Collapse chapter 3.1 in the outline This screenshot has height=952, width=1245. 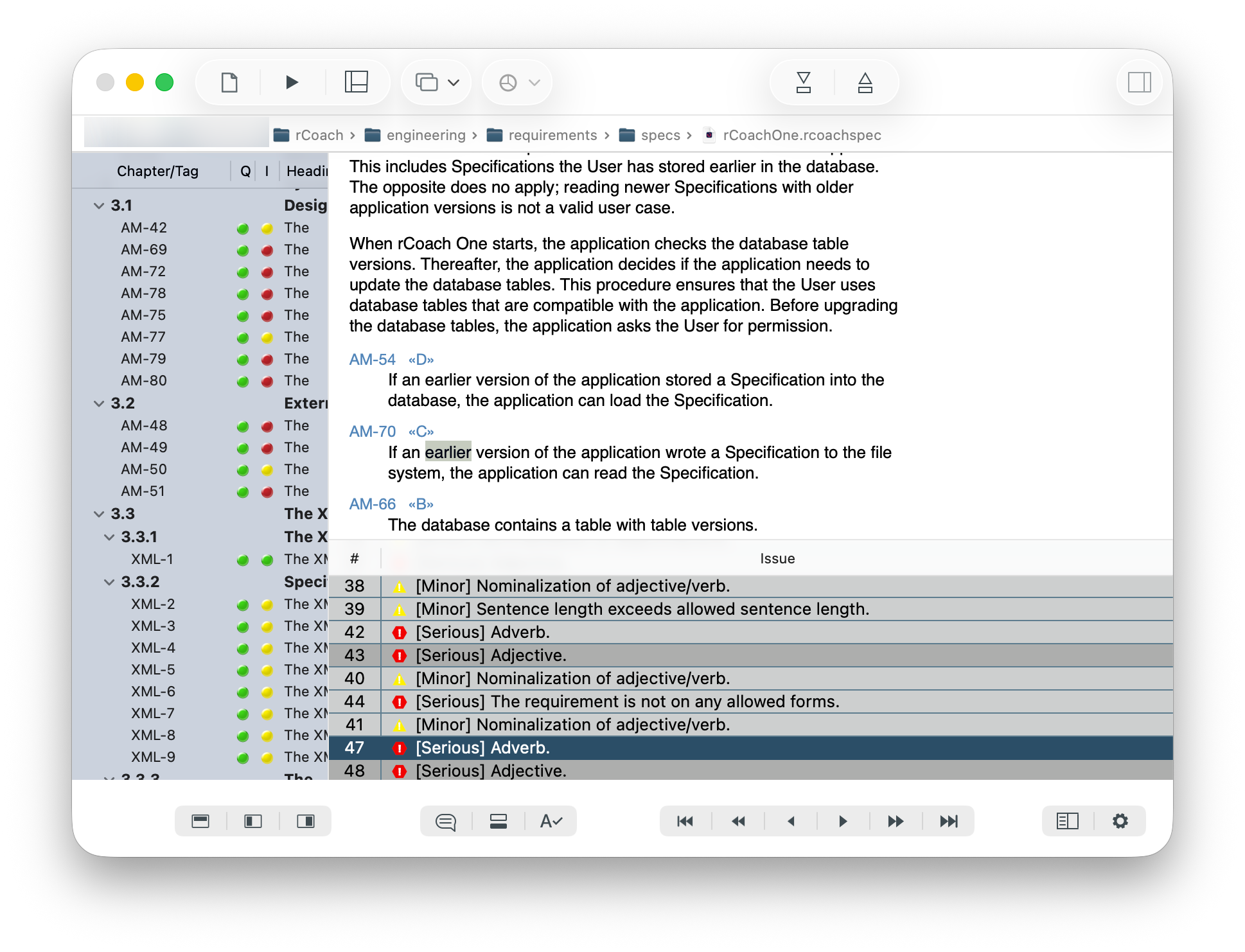coord(99,206)
